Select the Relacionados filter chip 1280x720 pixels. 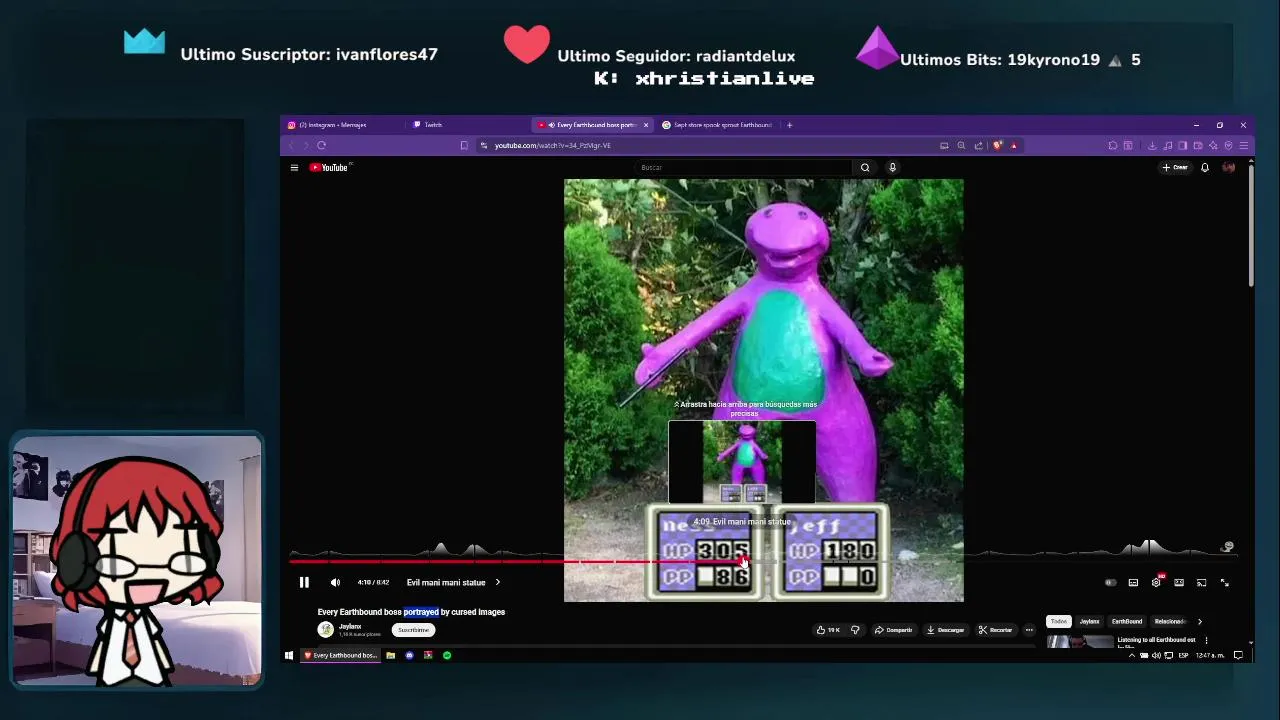pyautogui.click(x=1169, y=621)
